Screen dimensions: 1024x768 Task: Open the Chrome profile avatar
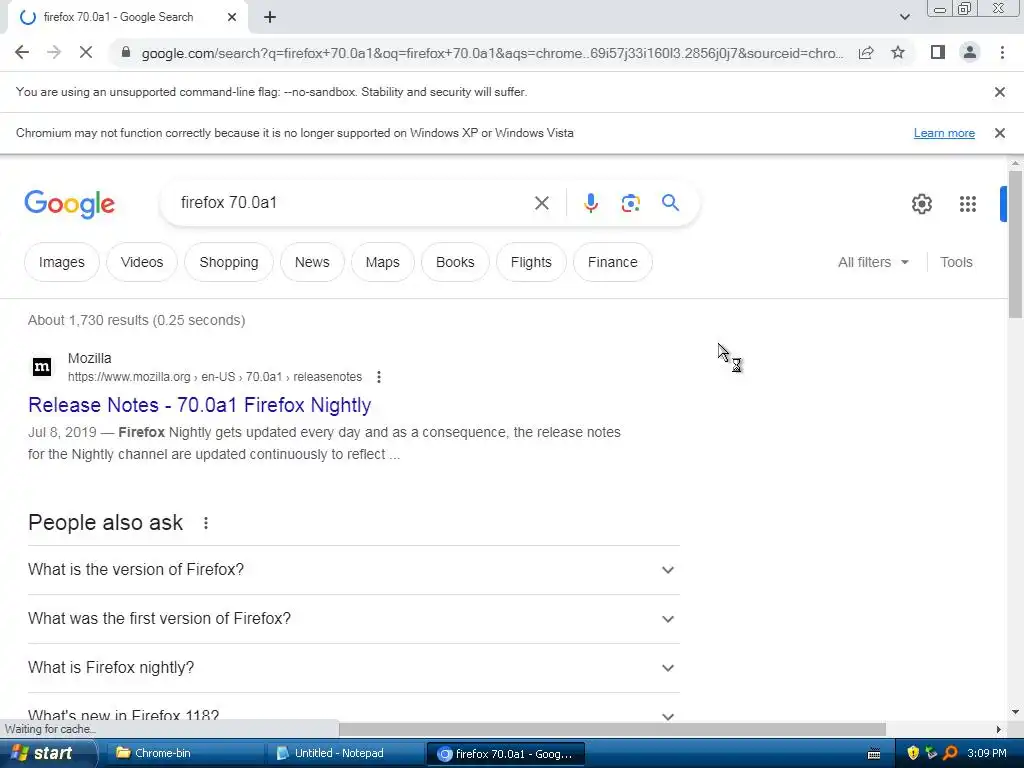(x=970, y=52)
